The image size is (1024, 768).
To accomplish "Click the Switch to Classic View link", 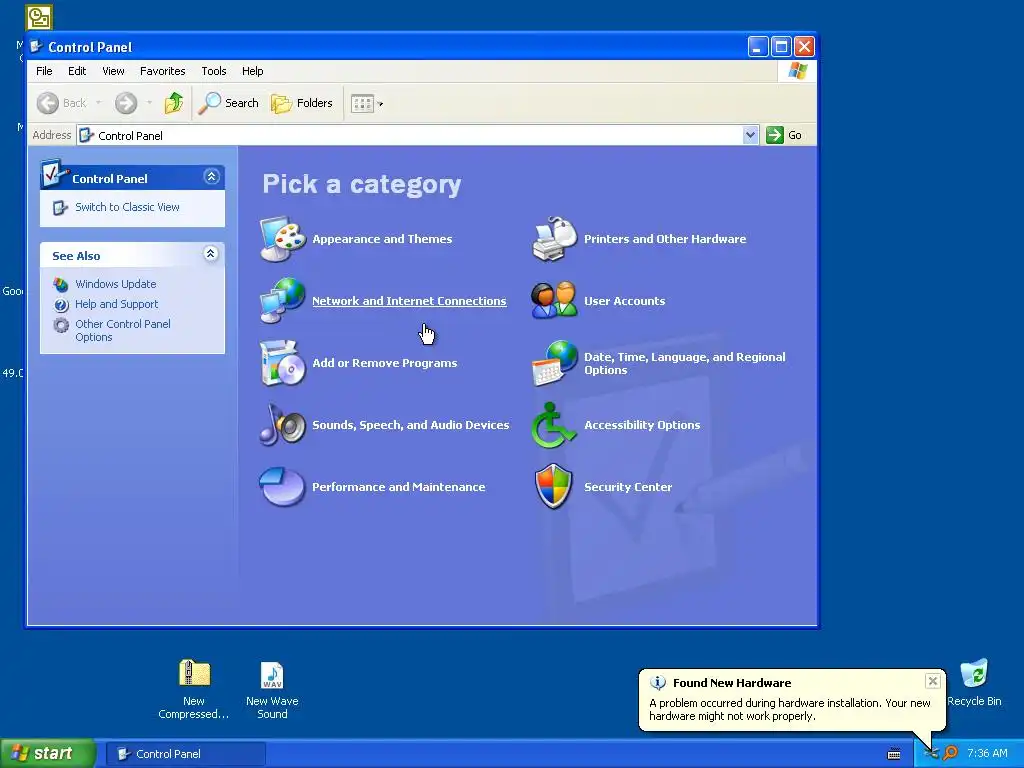I will coord(127,207).
